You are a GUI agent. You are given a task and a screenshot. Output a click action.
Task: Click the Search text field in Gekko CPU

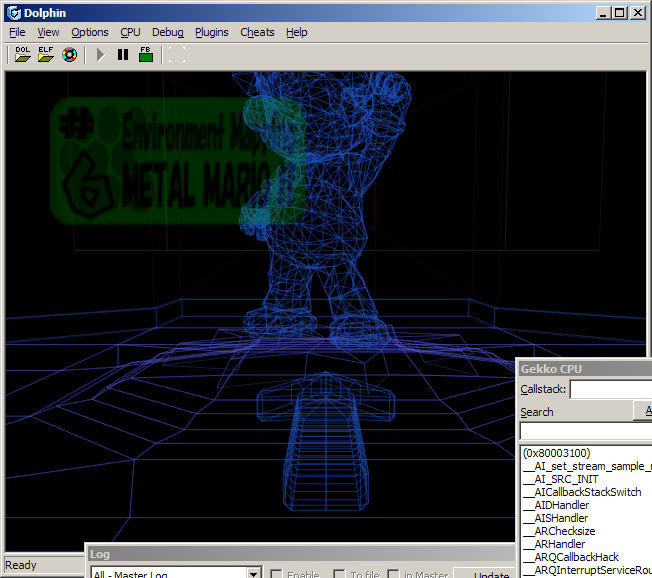tap(586, 431)
